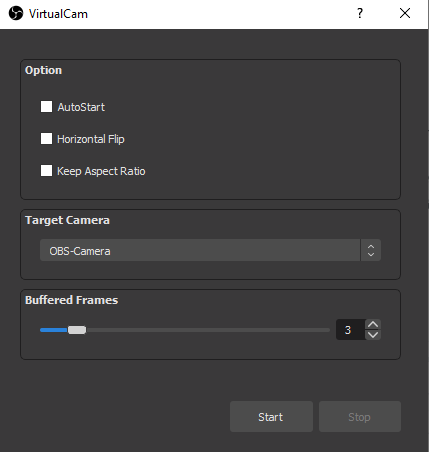Viewport: 429px width, 452px height.
Task: Click the blue filled slider portion
Action: 54,330
